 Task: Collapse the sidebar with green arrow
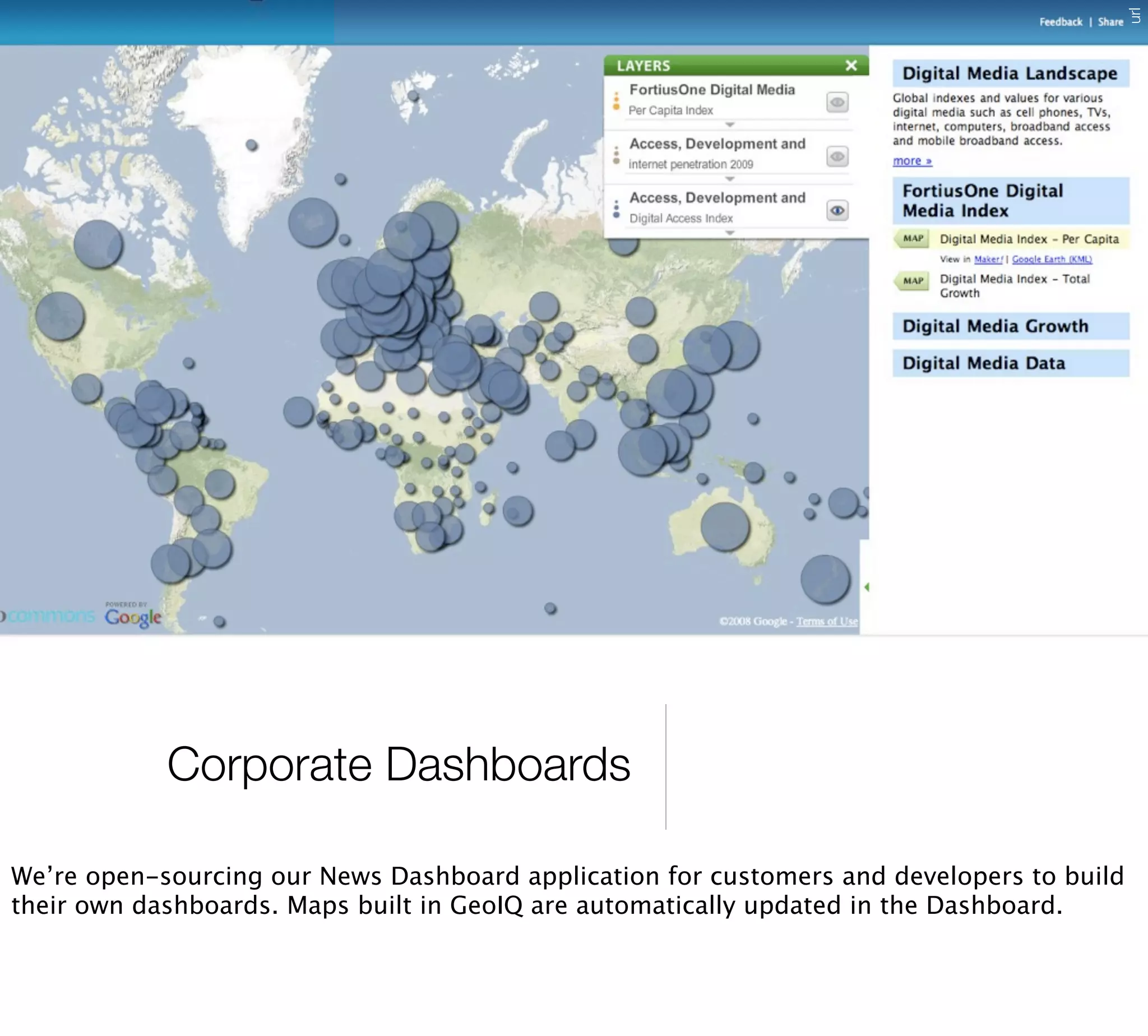pyautogui.click(x=866, y=587)
